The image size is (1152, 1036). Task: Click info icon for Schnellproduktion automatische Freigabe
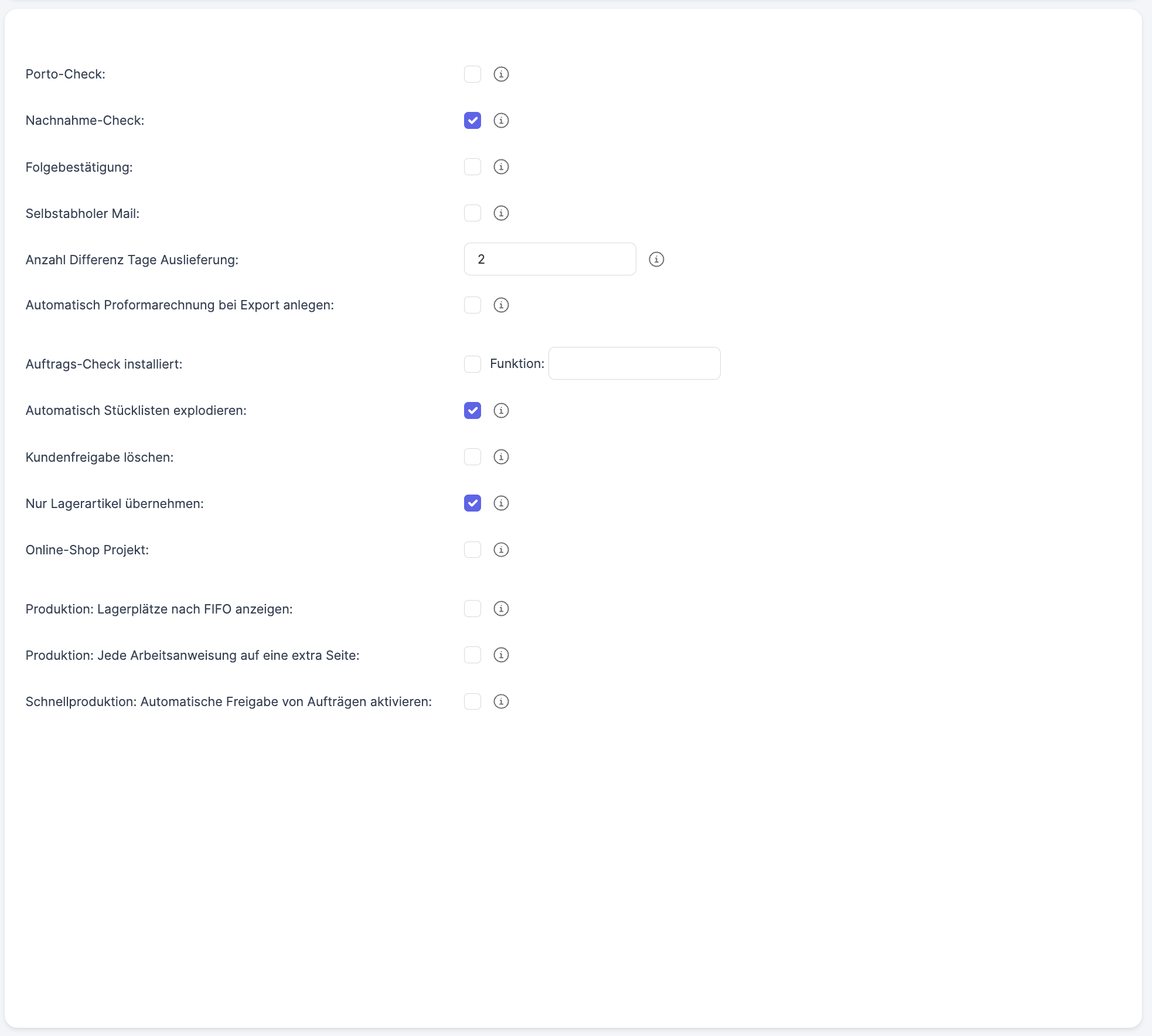tap(501, 701)
